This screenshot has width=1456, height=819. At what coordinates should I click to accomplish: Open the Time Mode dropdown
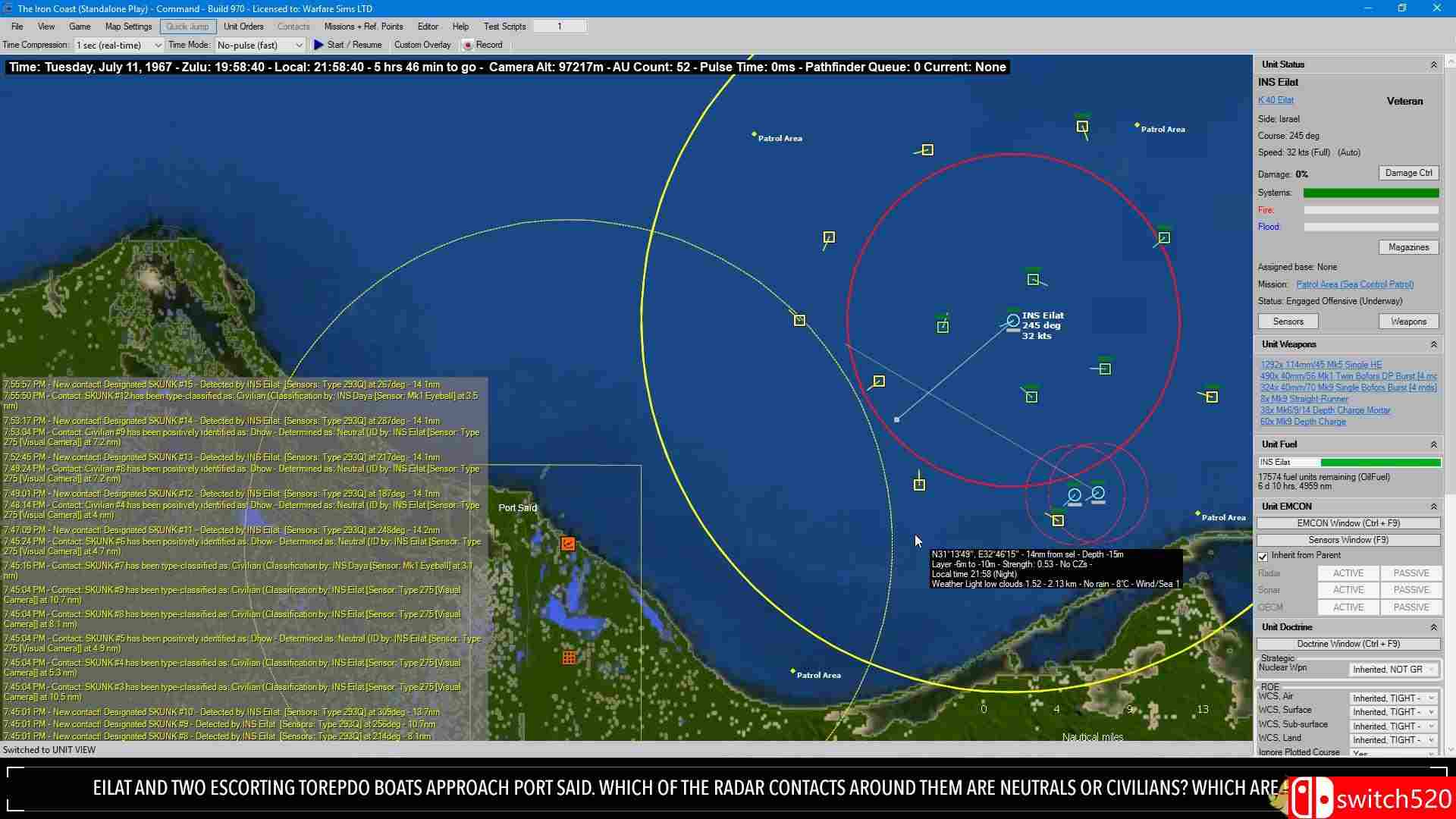pyautogui.click(x=299, y=45)
